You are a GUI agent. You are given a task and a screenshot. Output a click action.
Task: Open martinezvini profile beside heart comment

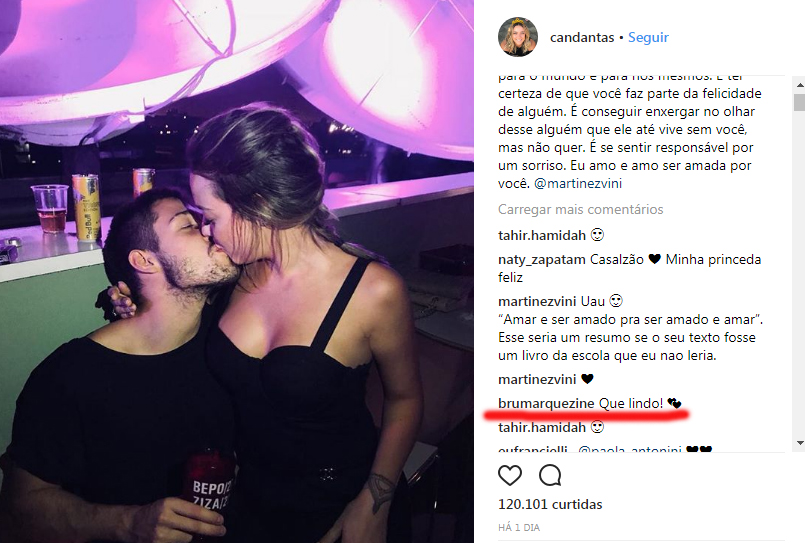[537, 380]
